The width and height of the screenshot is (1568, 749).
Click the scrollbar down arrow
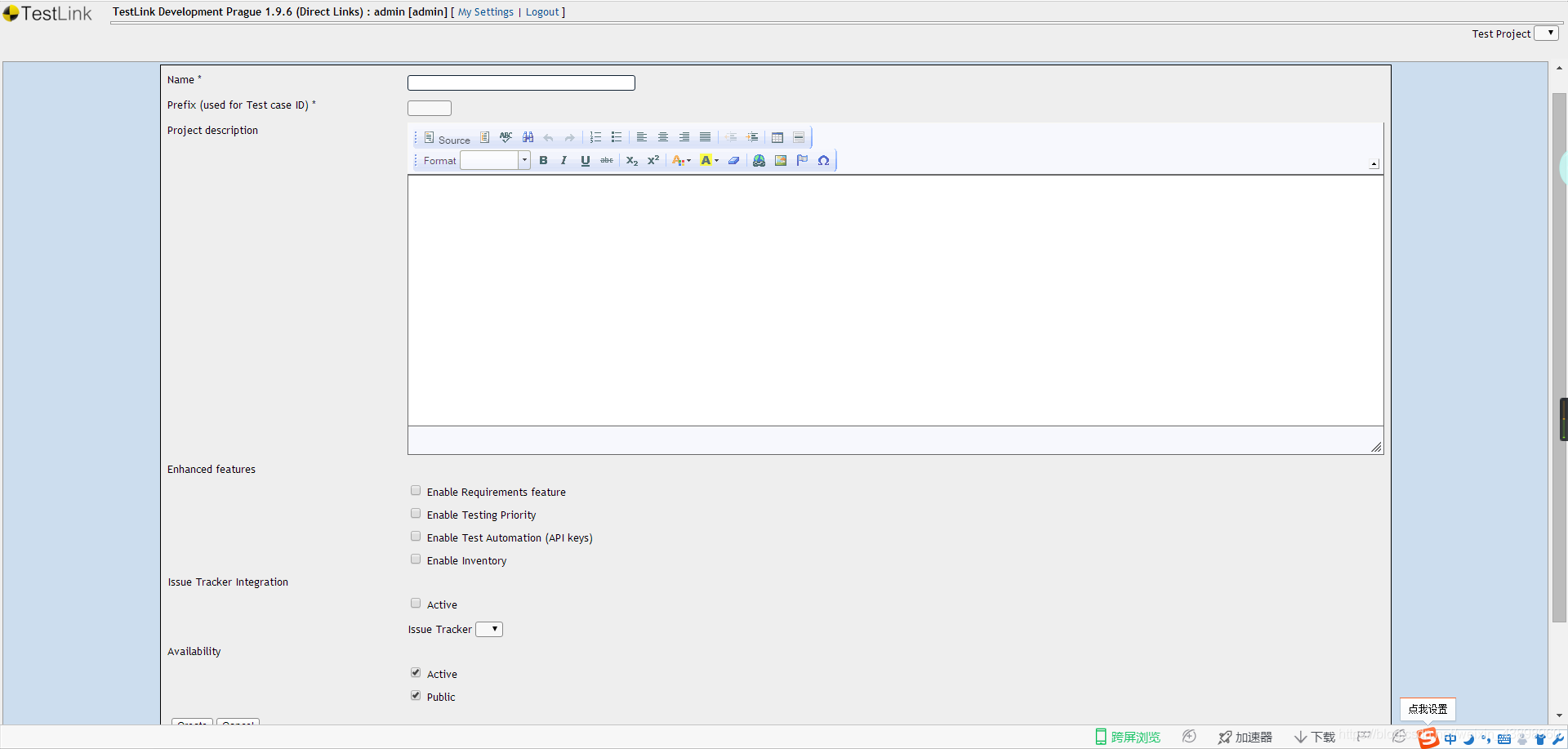pyautogui.click(x=1559, y=716)
